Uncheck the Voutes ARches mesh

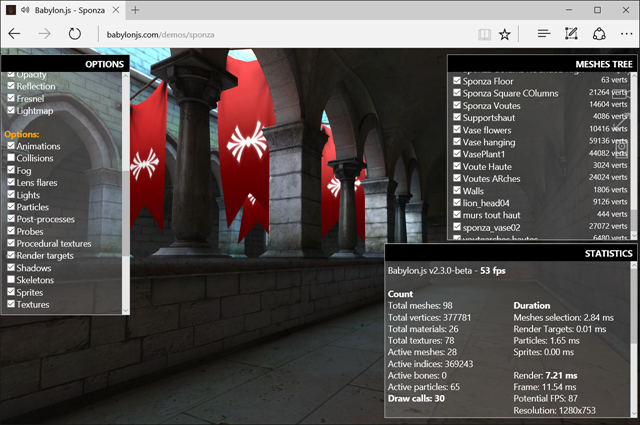point(457,178)
